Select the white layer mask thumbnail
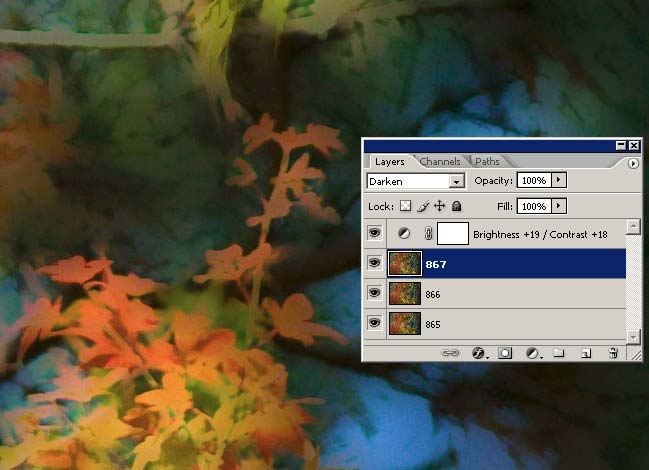Viewport: 649px width, 470px height. pyautogui.click(x=453, y=233)
